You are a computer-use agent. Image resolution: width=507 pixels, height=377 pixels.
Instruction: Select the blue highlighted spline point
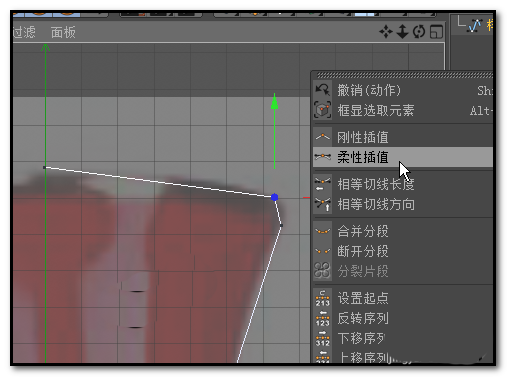(274, 197)
